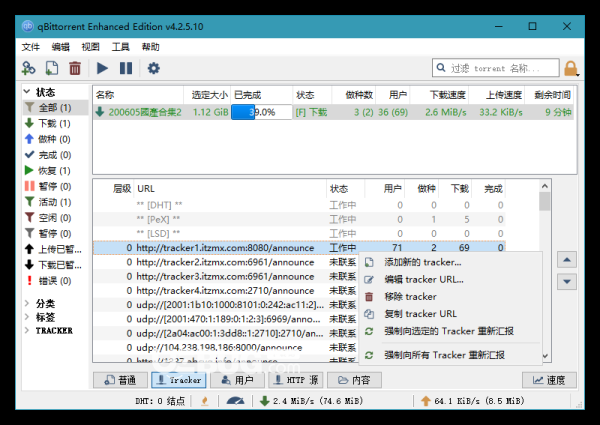Click the orange lock icon
Image resolution: width=600 pixels, height=425 pixels.
(x=571, y=68)
